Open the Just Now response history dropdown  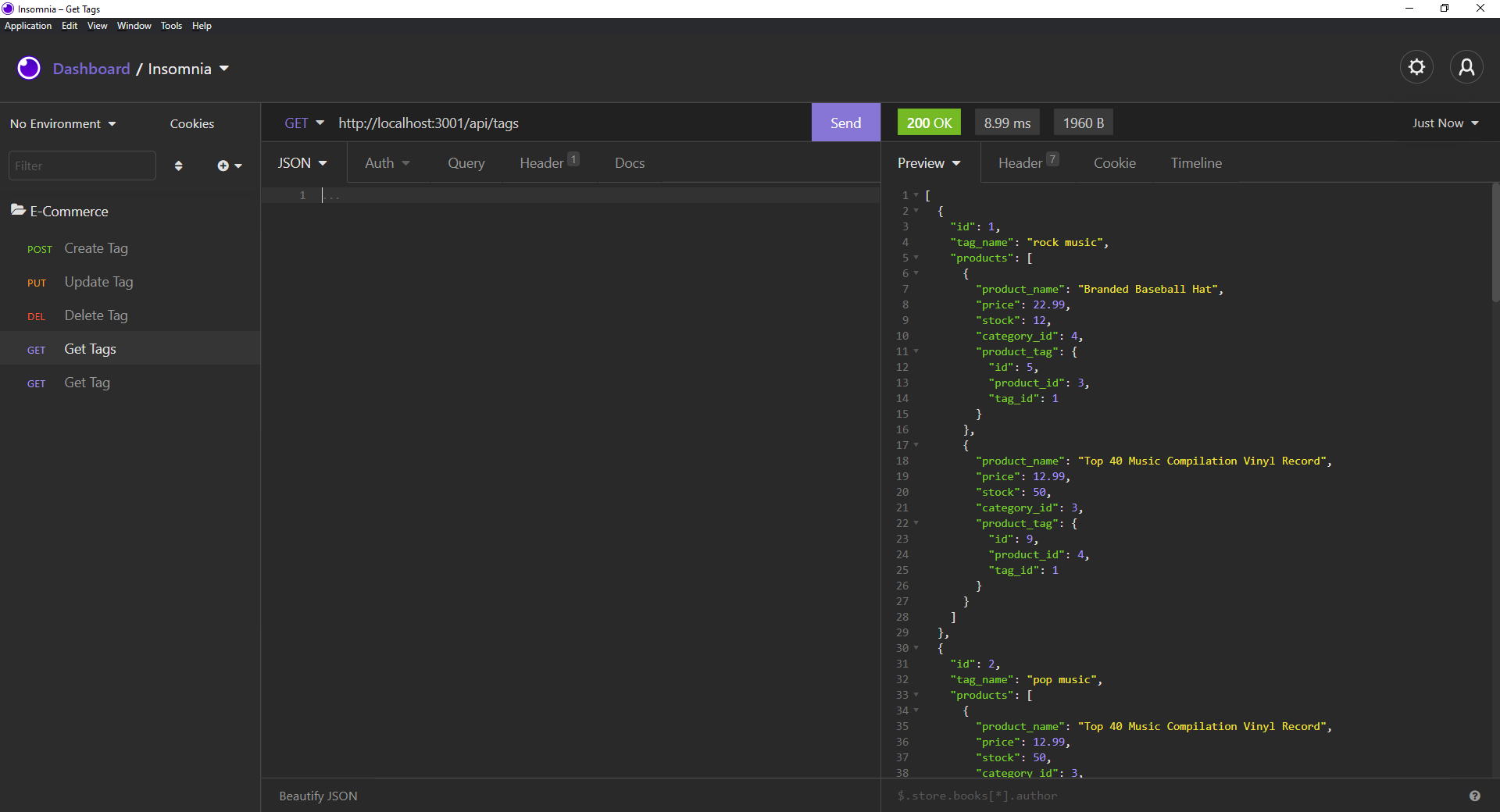(1445, 123)
